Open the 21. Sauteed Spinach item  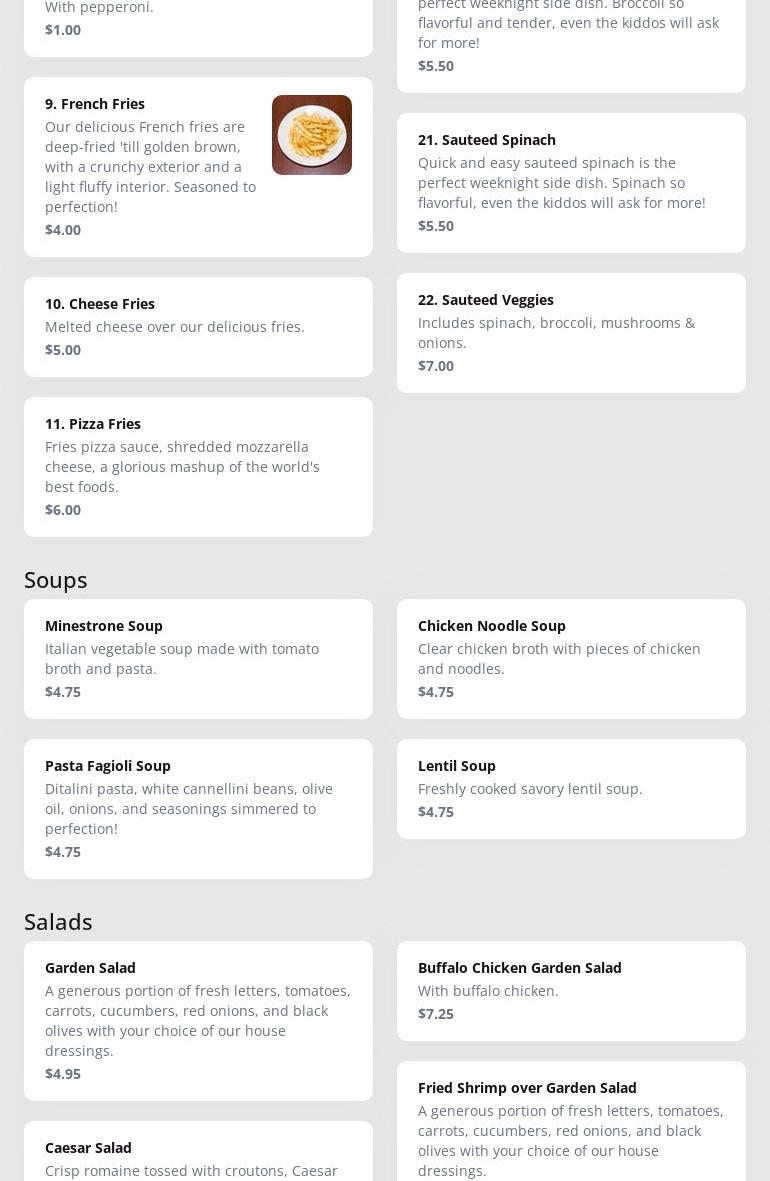(570, 182)
